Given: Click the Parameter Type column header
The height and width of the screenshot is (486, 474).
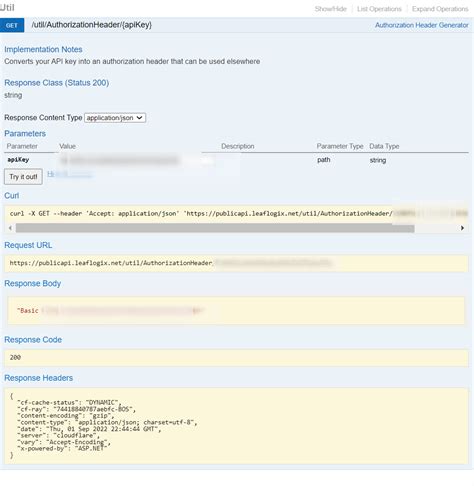Looking at the screenshot, I should [x=340, y=146].
